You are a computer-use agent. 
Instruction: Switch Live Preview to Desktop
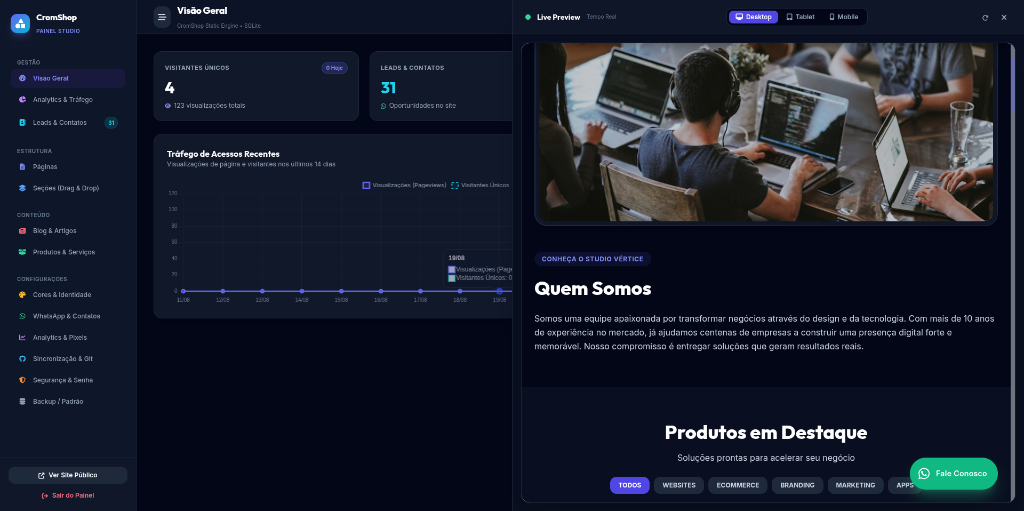[x=754, y=17]
